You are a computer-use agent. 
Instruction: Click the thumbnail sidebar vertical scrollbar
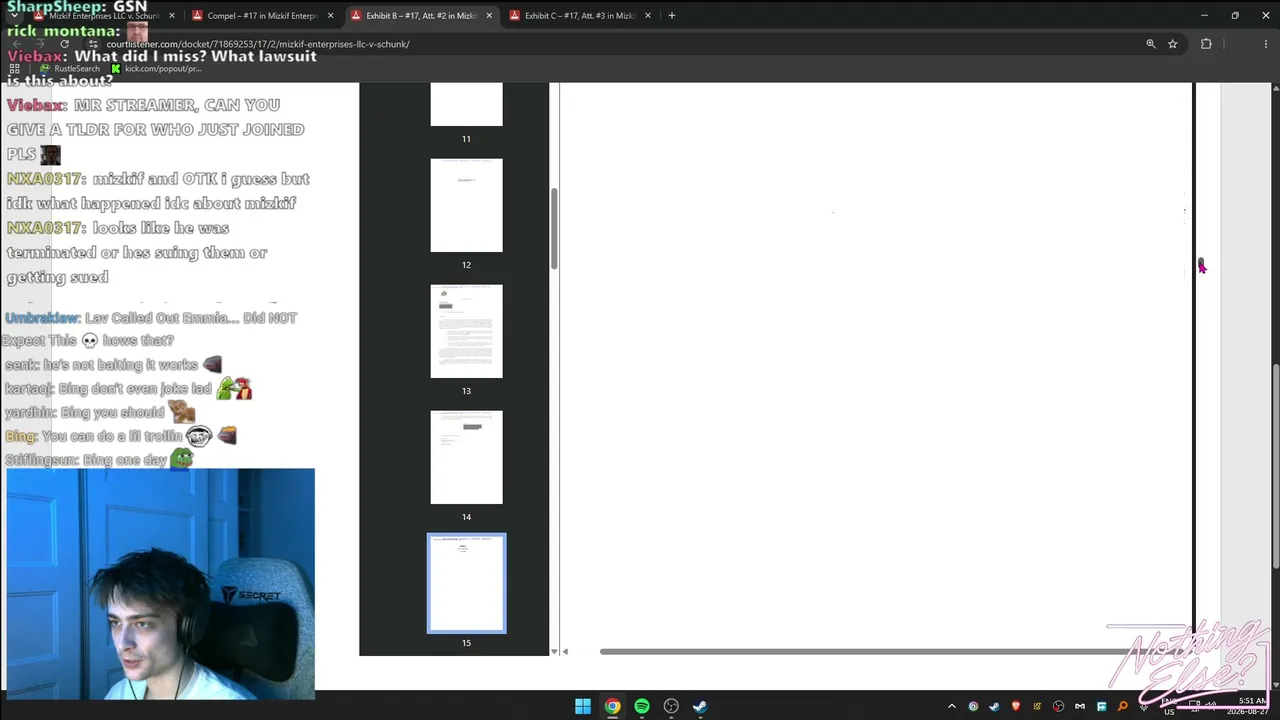[x=553, y=228]
